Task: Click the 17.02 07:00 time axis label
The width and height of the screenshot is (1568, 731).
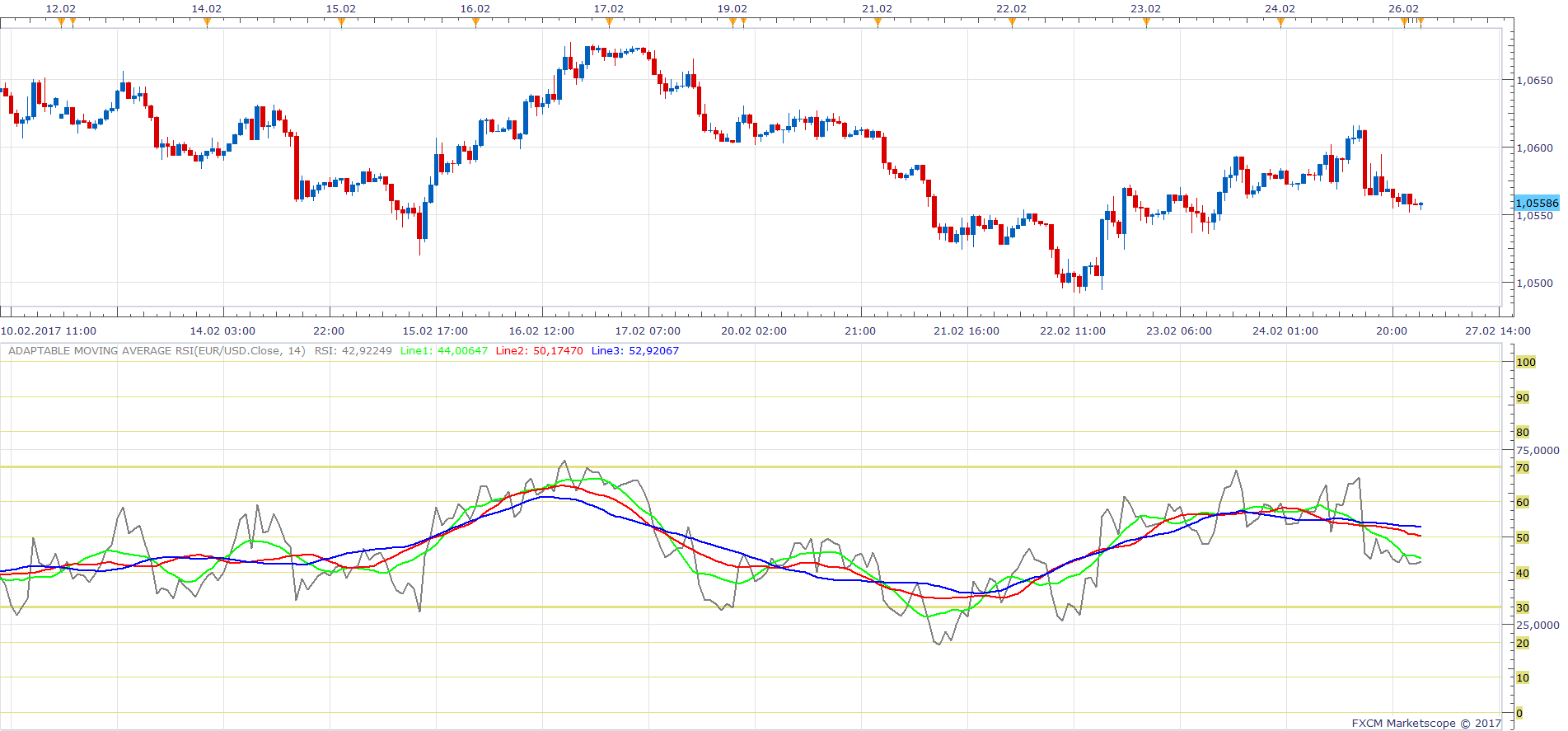Action: point(648,331)
